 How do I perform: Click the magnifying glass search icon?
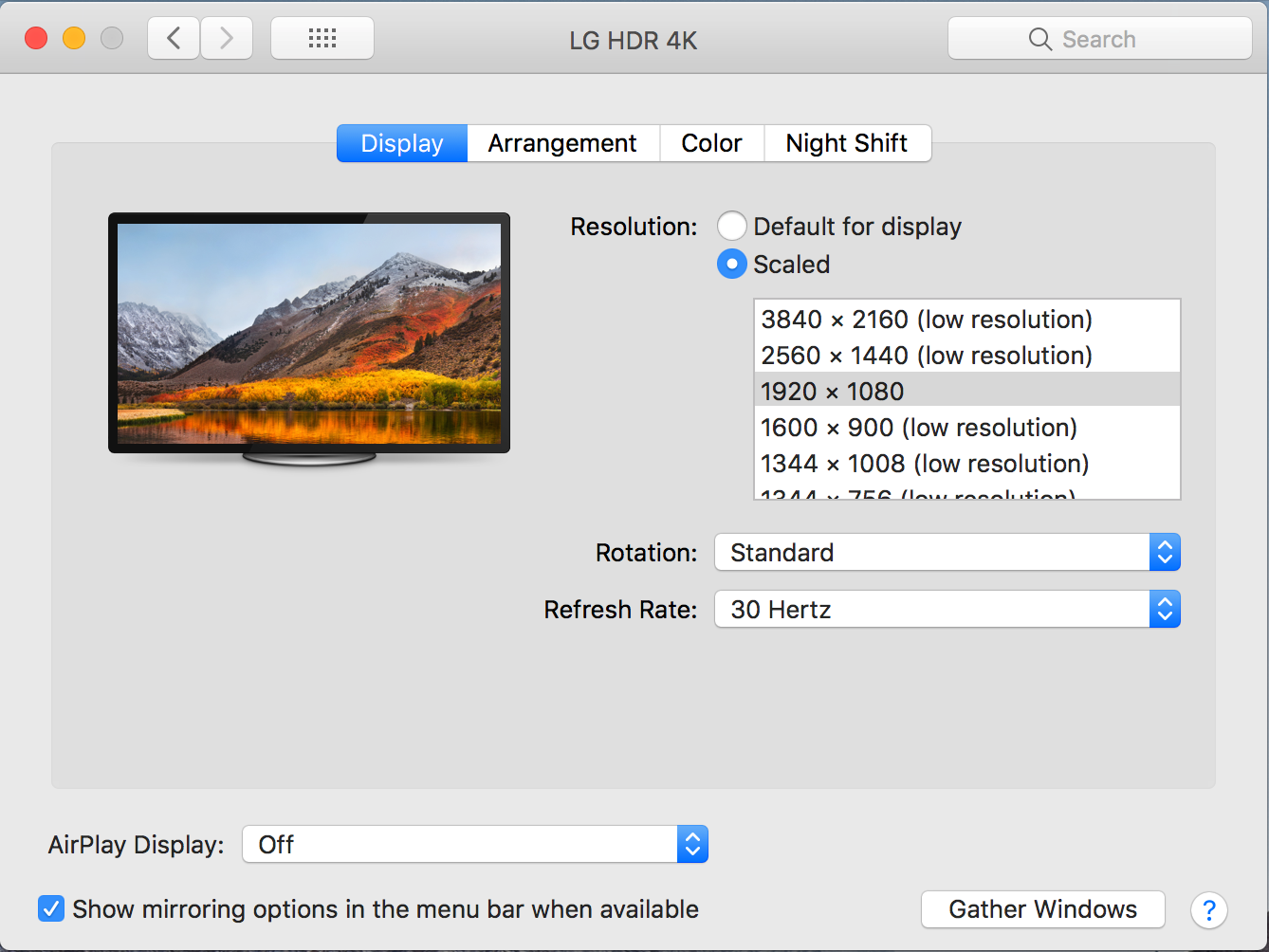coord(1040,39)
